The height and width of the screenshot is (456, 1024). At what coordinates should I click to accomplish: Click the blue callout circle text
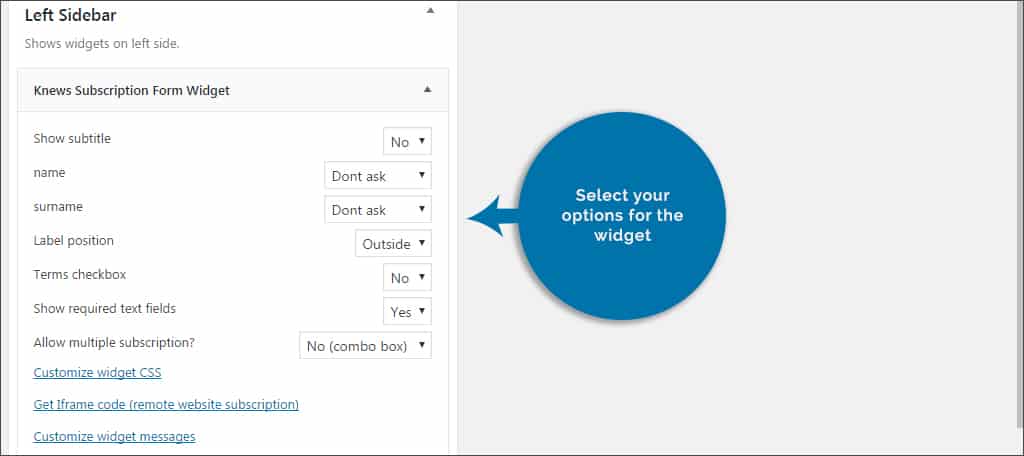click(622, 215)
